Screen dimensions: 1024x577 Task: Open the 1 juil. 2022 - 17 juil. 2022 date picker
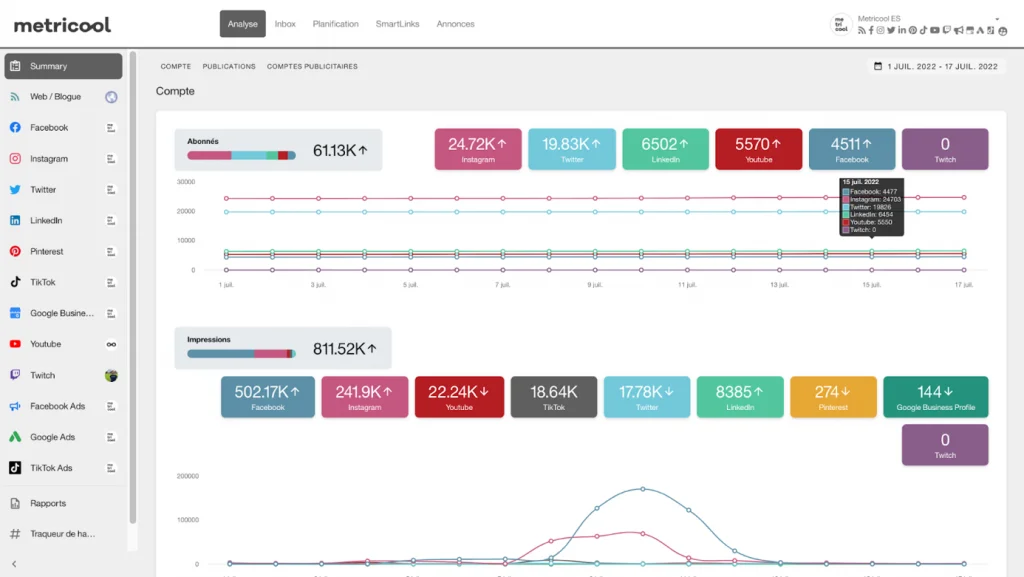(x=936, y=66)
